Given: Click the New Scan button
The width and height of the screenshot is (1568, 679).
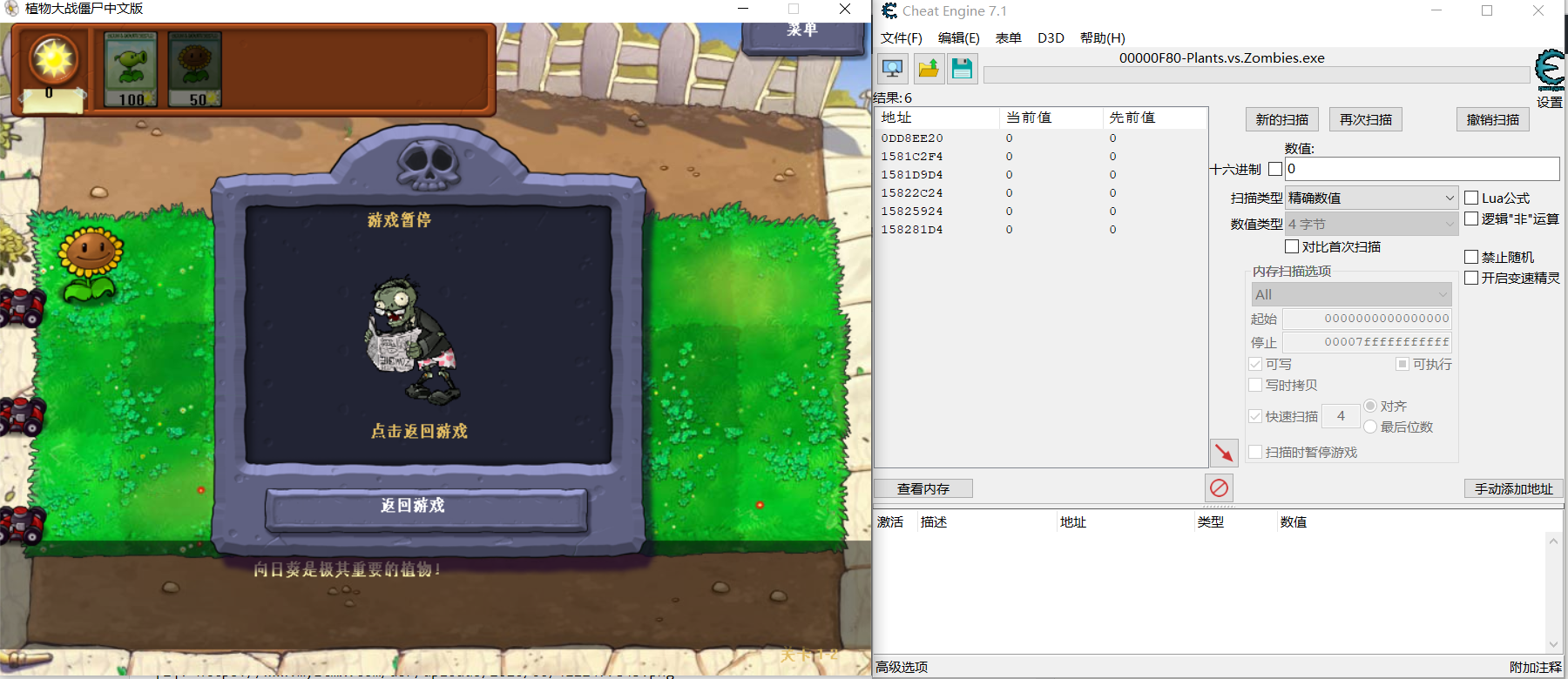Looking at the screenshot, I should [1282, 119].
